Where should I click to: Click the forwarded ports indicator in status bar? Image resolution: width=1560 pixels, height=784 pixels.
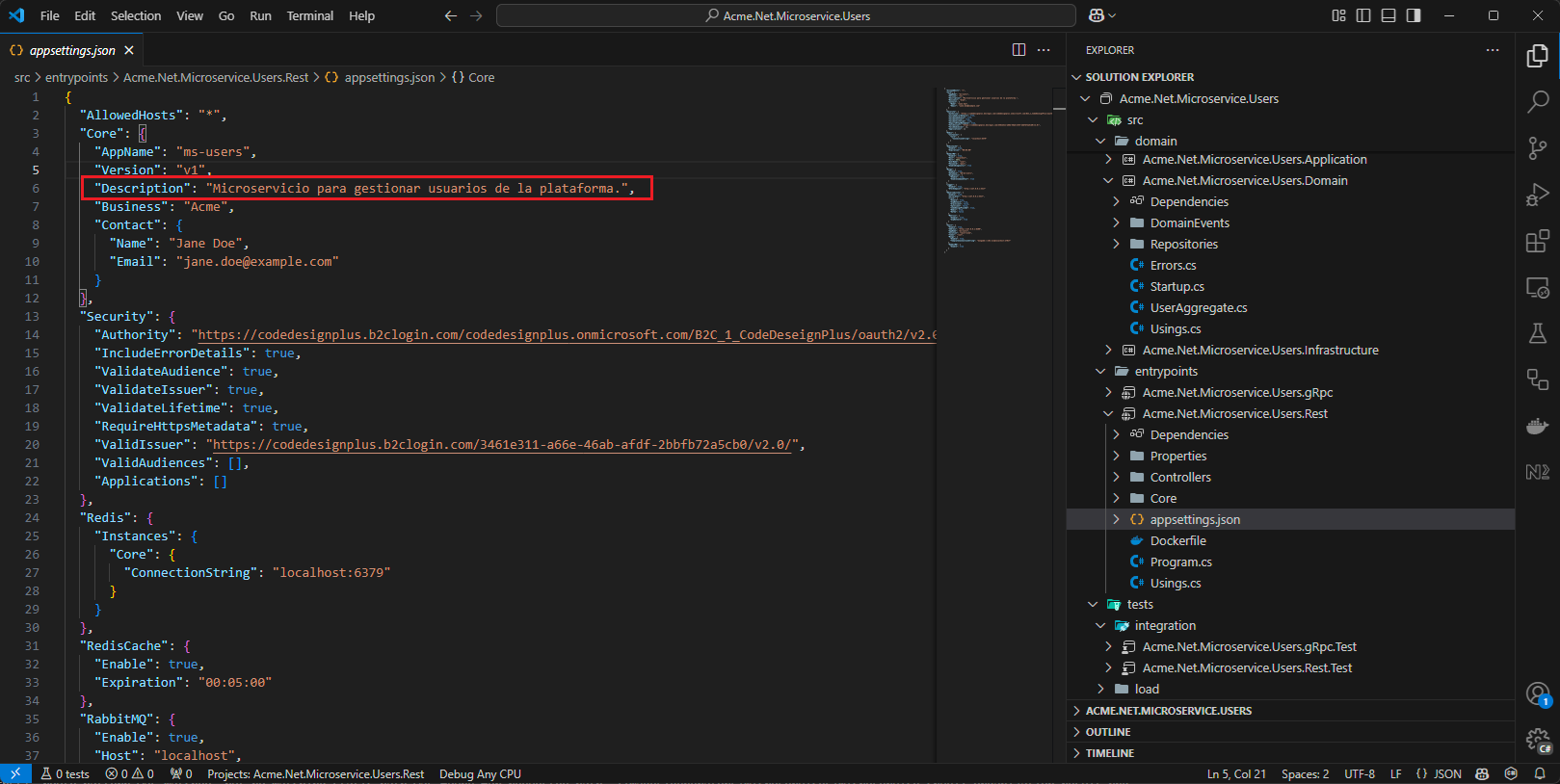point(181,773)
